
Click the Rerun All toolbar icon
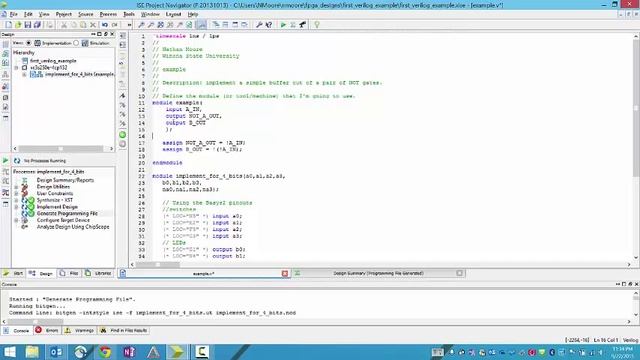coord(293,25)
